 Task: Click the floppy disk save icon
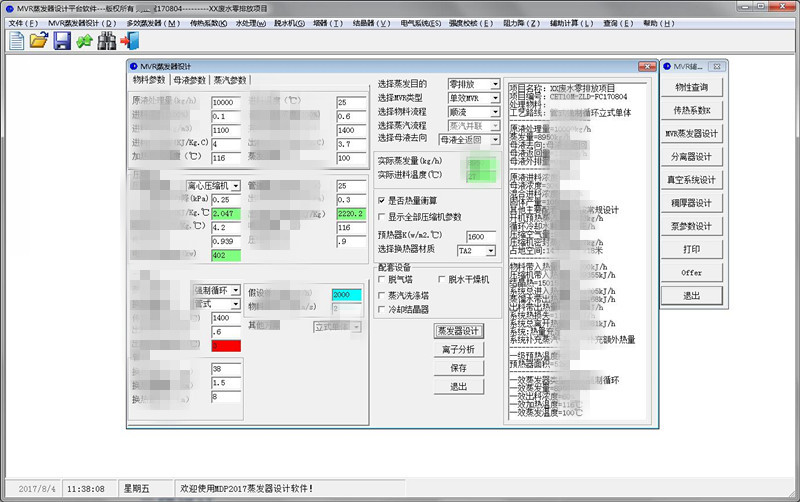point(62,41)
